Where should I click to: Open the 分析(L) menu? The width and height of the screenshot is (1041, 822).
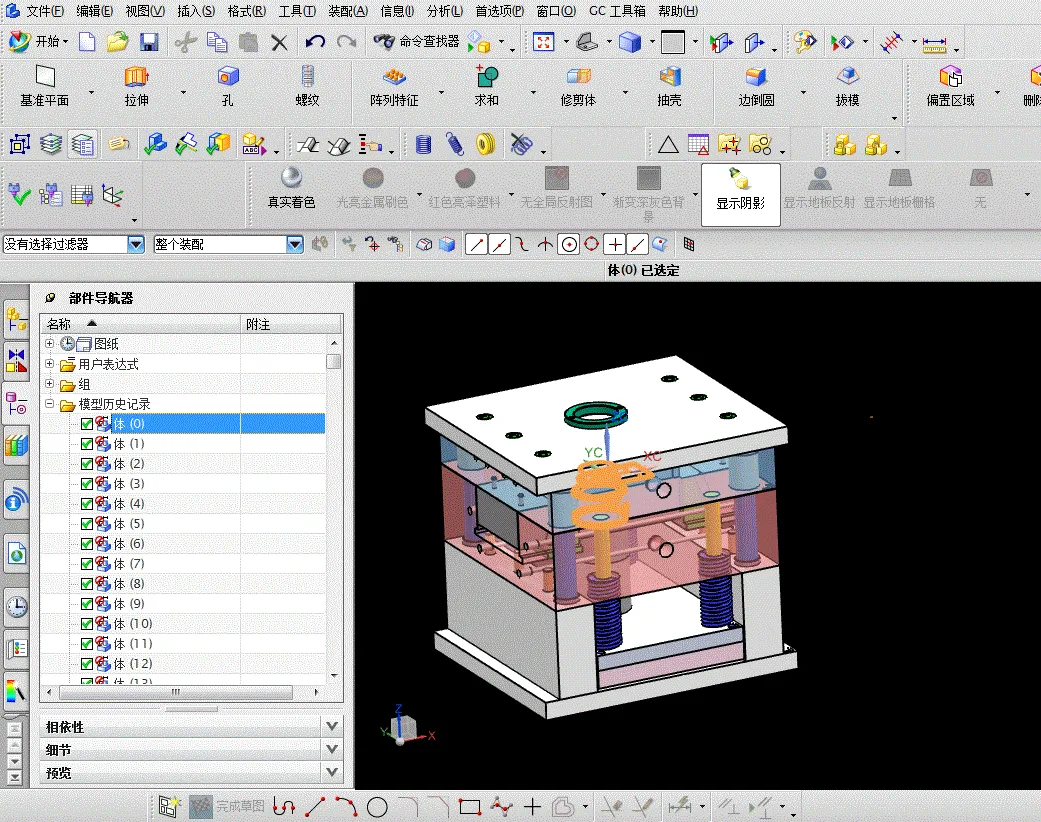(445, 11)
